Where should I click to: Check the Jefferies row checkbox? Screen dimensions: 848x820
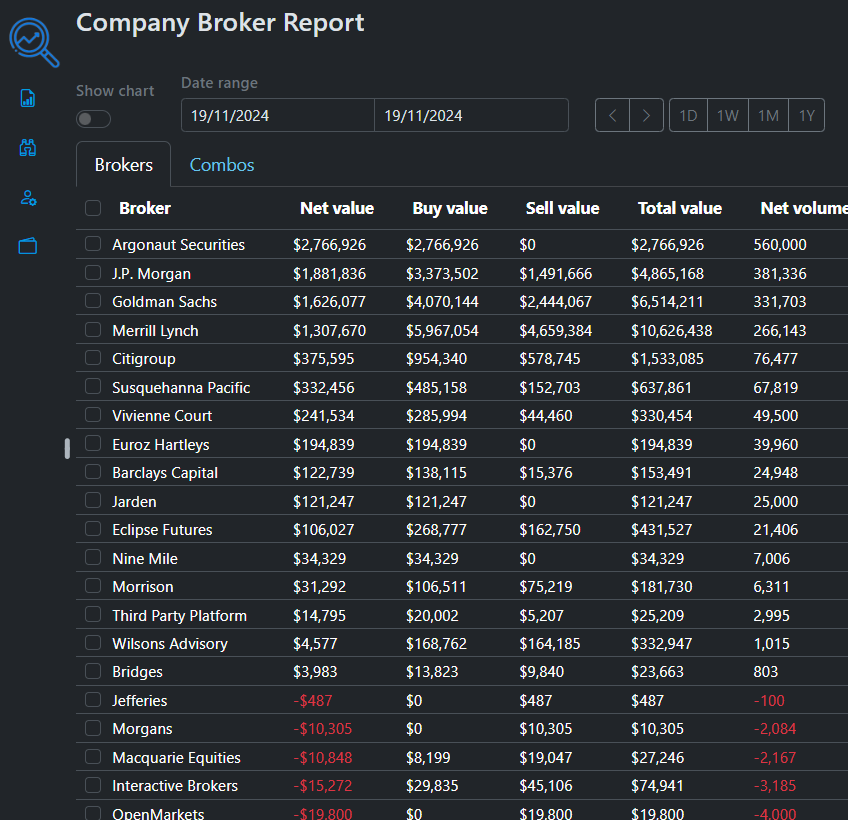point(93,700)
